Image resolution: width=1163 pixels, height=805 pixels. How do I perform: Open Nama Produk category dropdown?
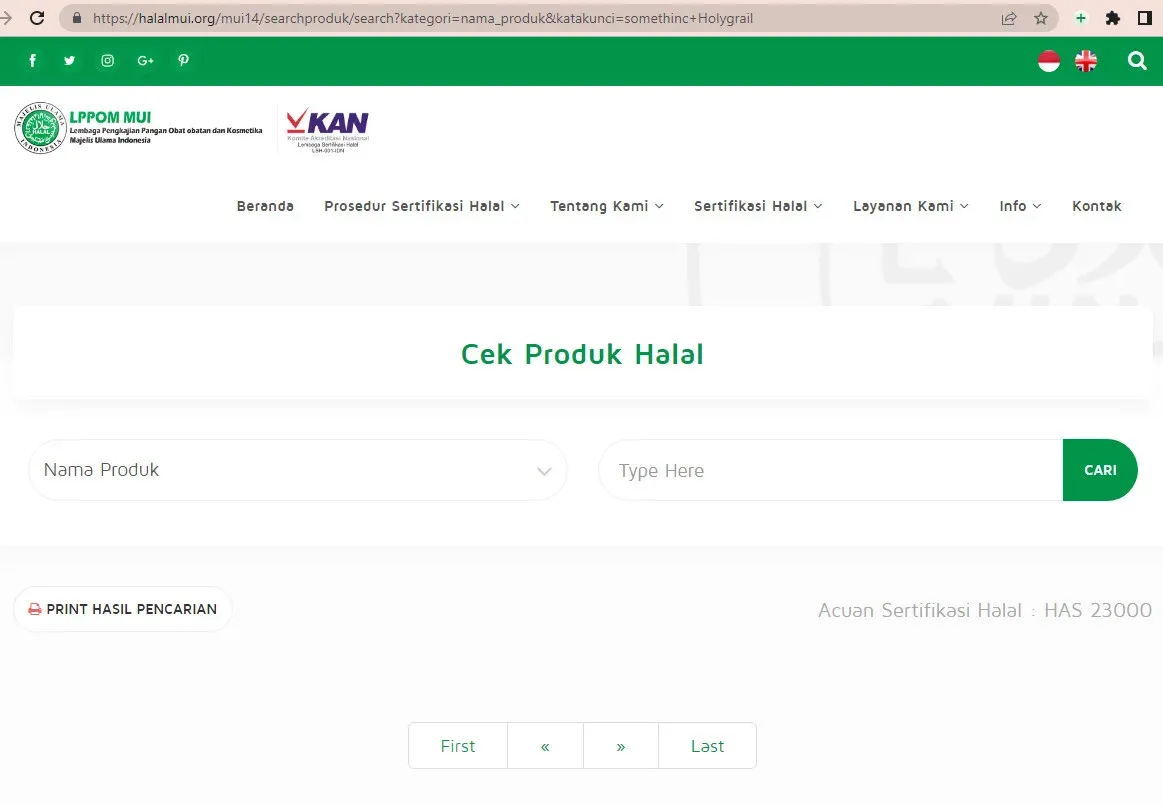click(x=297, y=470)
